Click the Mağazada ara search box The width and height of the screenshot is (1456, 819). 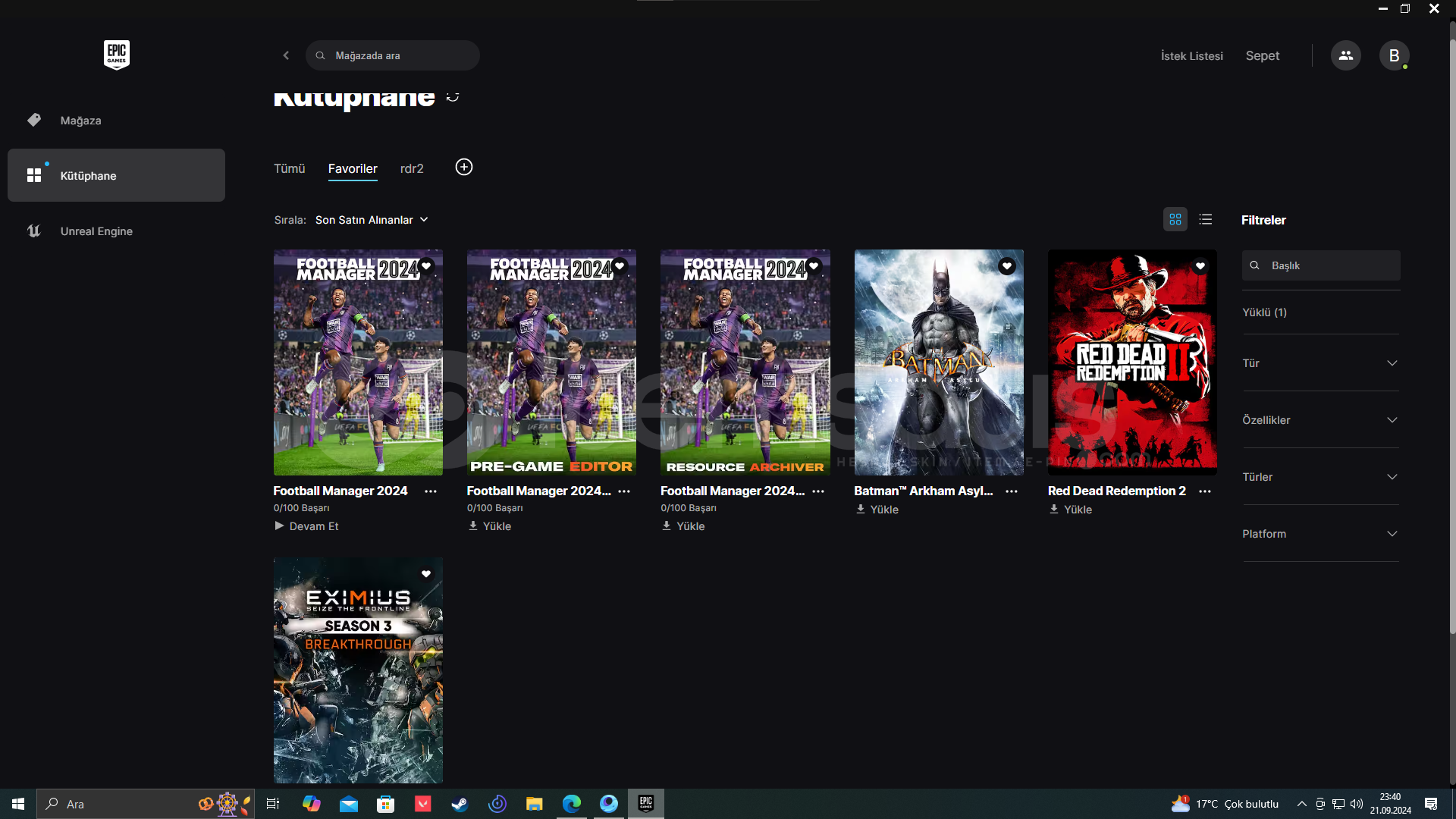pyautogui.click(x=393, y=55)
